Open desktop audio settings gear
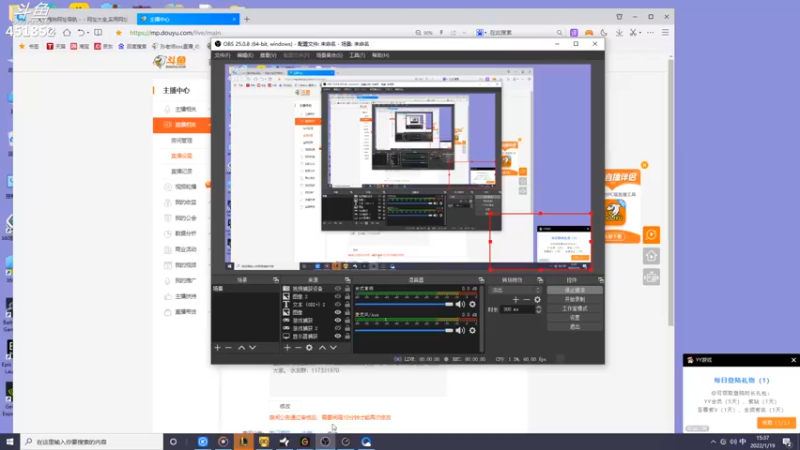 pyautogui.click(x=472, y=304)
